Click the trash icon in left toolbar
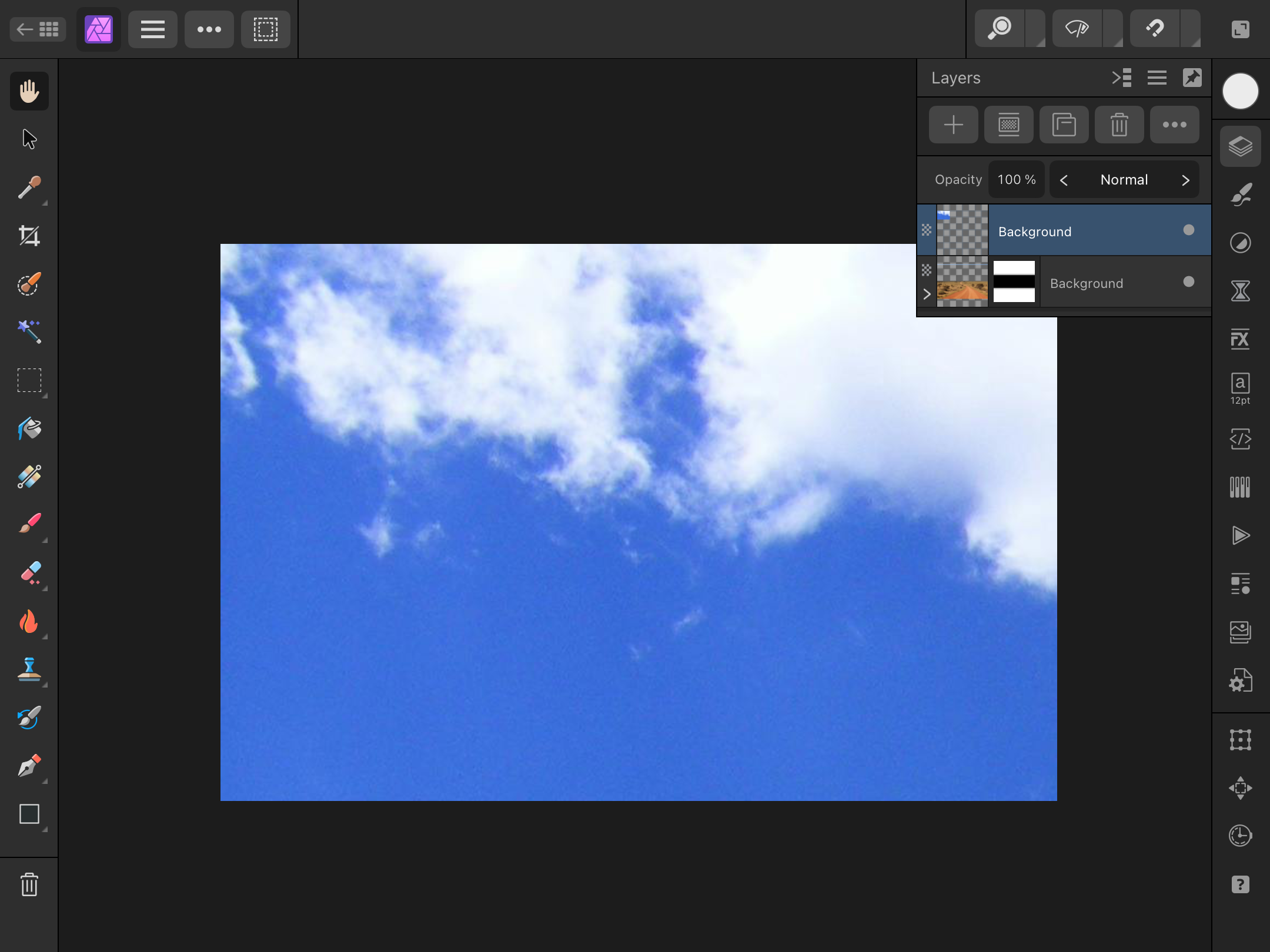This screenshot has width=1270, height=952. pos(29,884)
